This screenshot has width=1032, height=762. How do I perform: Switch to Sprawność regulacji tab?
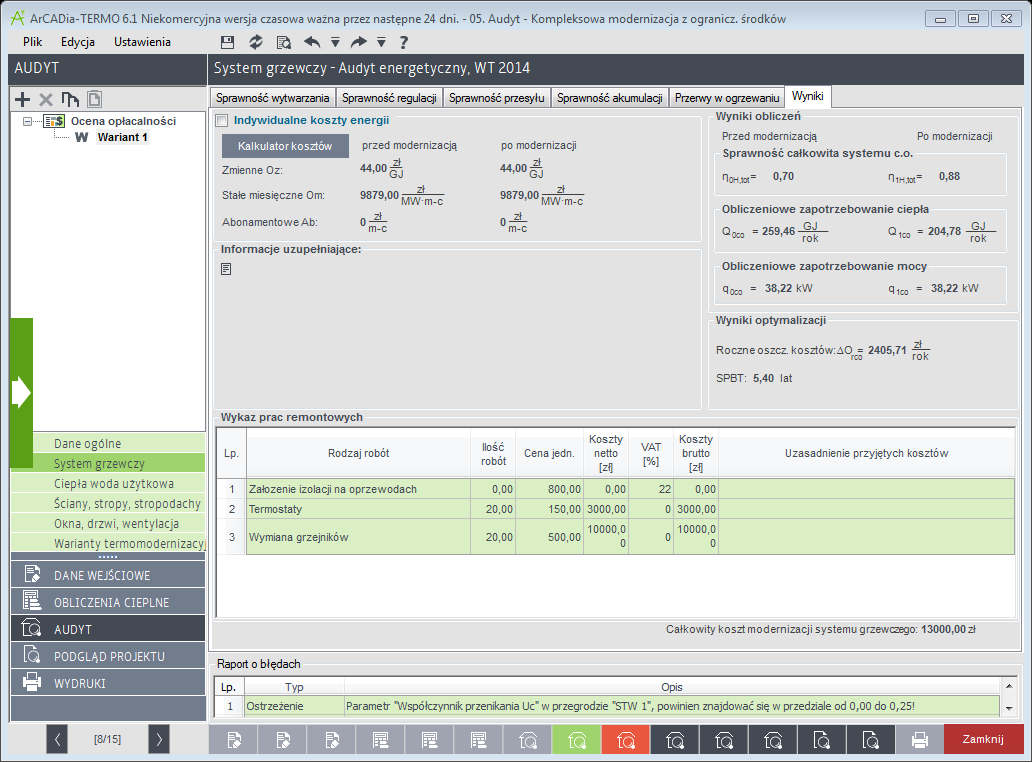coord(389,97)
